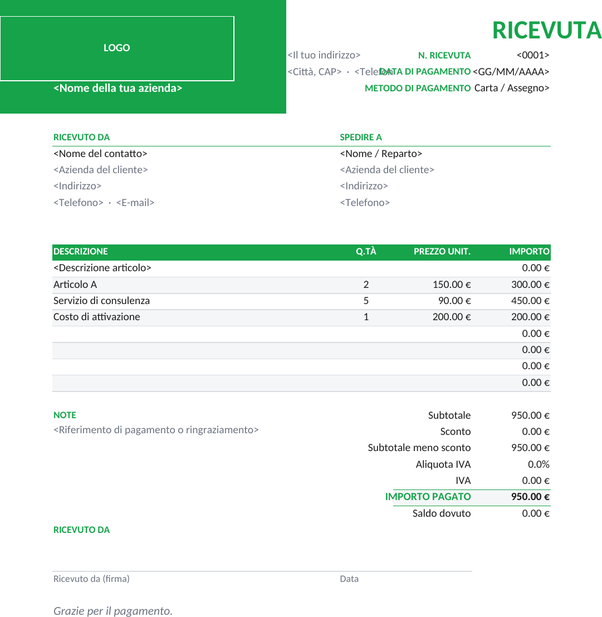602x617 pixels.
Task: Click the bottom RICEVUTO DA heading
Action: (x=81, y=530)
